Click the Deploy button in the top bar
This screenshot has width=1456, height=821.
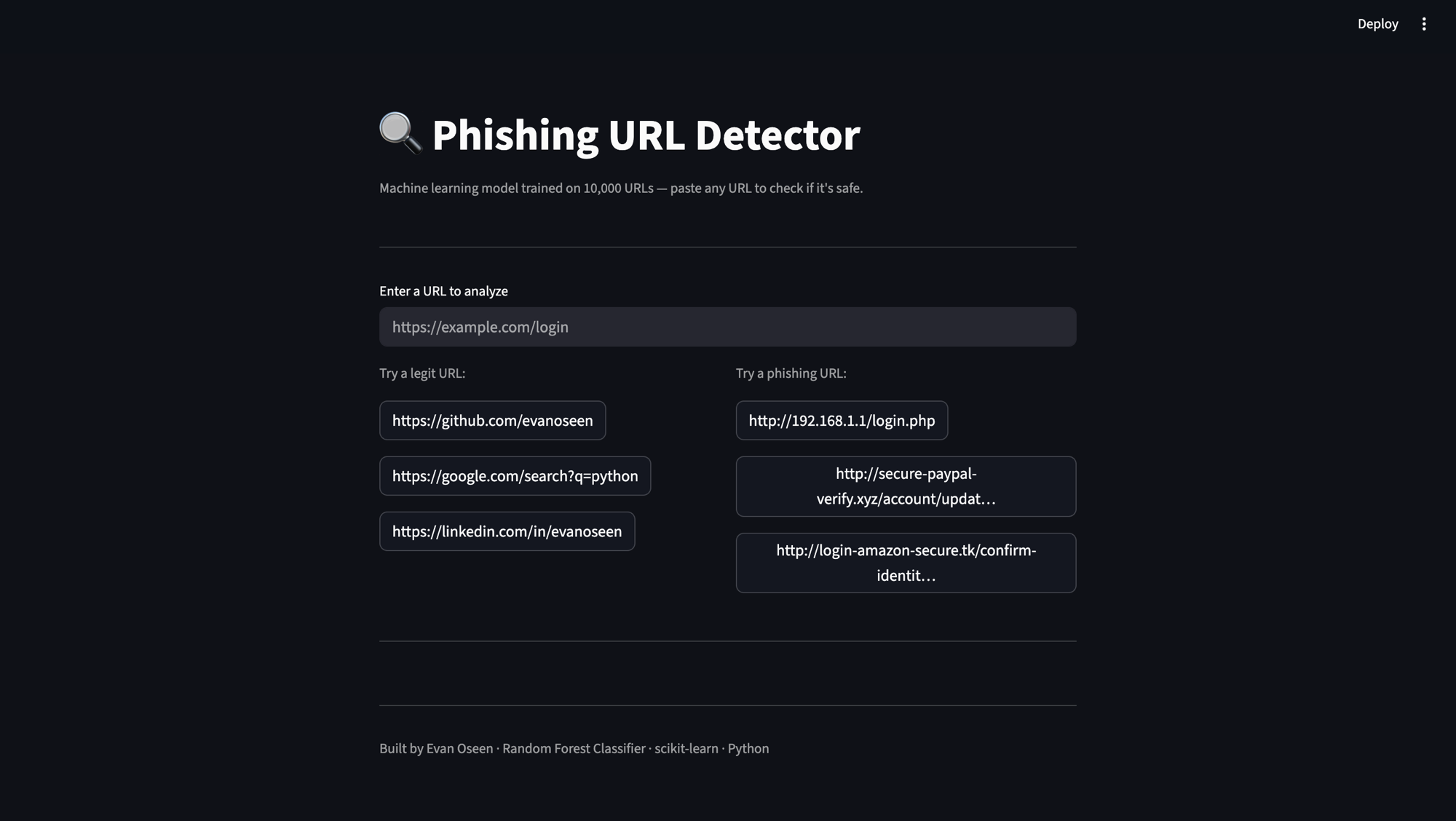pos(1377,24)
